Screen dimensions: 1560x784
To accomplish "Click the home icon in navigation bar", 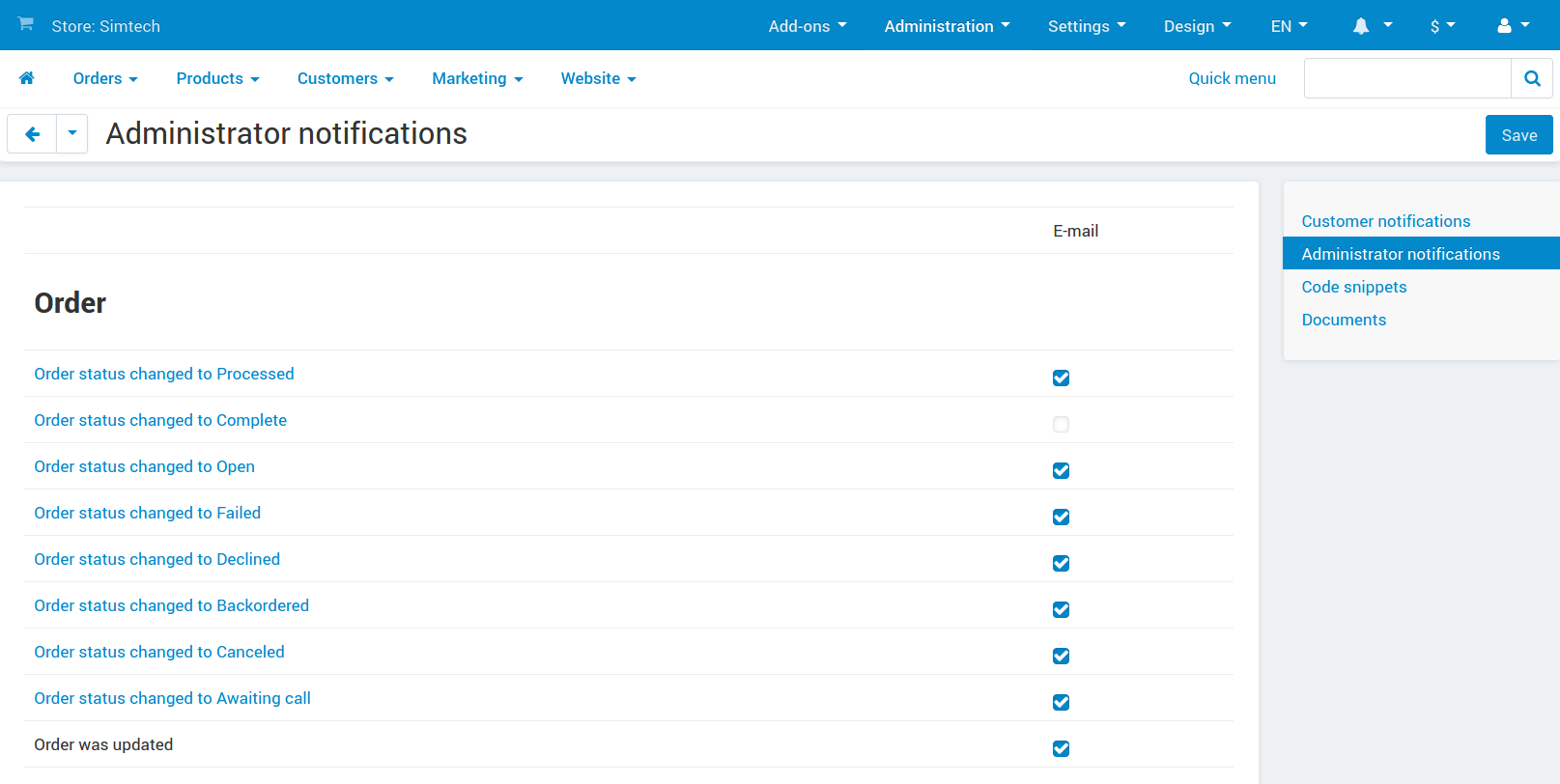I will [x=27, y=78].
